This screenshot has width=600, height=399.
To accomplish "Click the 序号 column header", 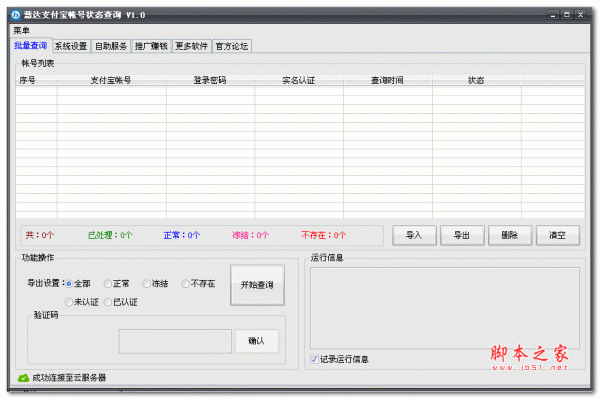I will [x=36, y=80].
